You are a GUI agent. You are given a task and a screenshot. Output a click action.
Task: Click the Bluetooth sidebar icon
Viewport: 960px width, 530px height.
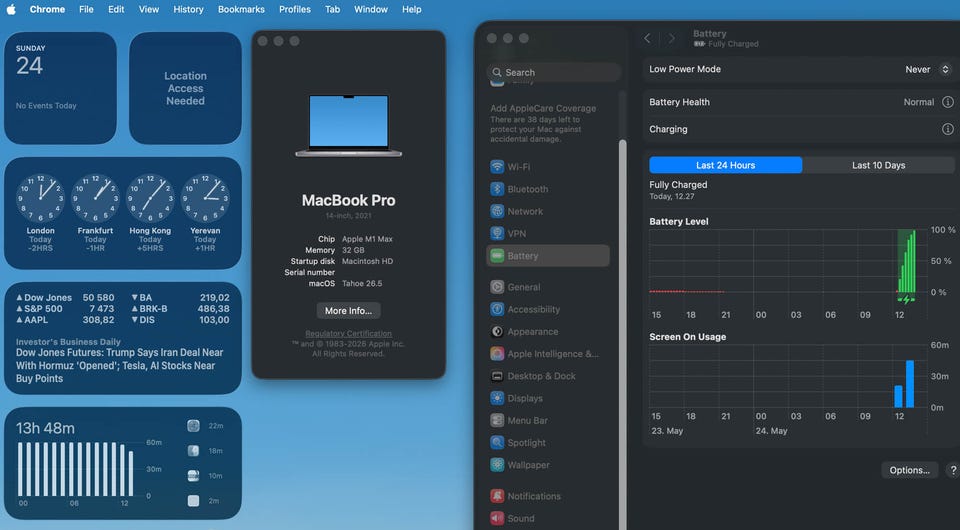click(x=497, y=189)
